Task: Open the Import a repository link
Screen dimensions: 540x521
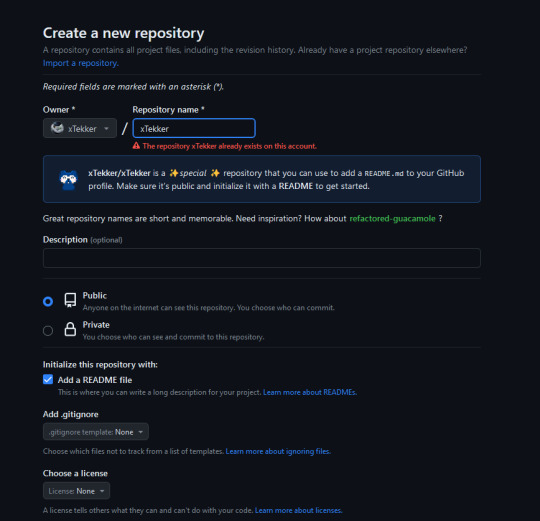Action: [x=81, y=63]
